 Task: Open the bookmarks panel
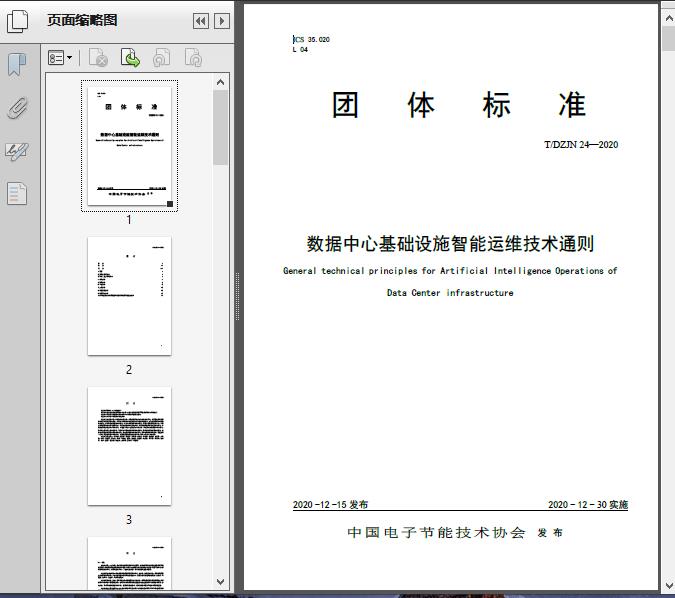(17, 65)
